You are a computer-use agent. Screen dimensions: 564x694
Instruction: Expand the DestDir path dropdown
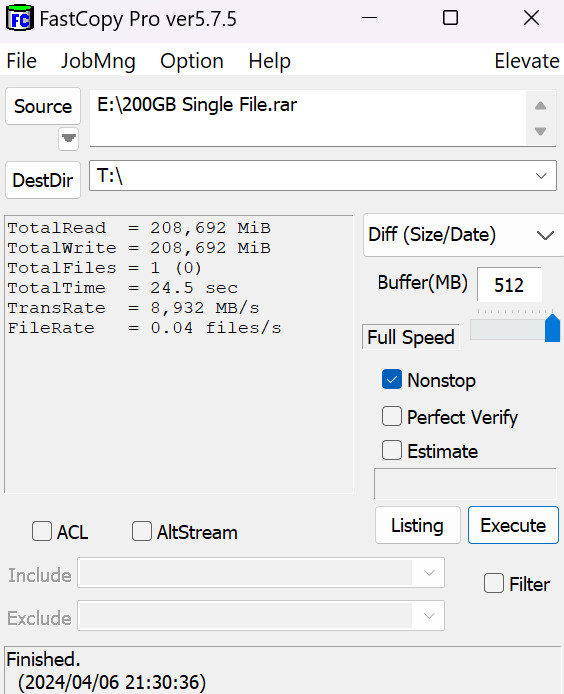(541, 176)
